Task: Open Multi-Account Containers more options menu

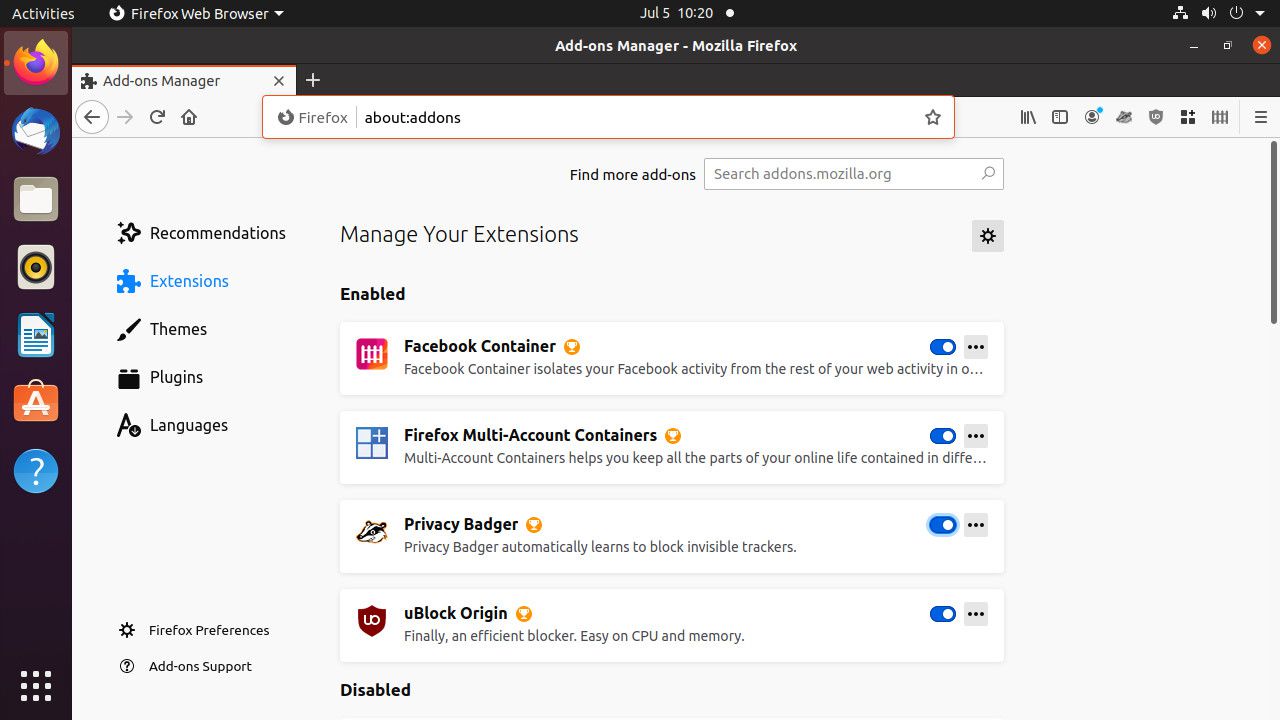Action: click(x=976, y=436)
